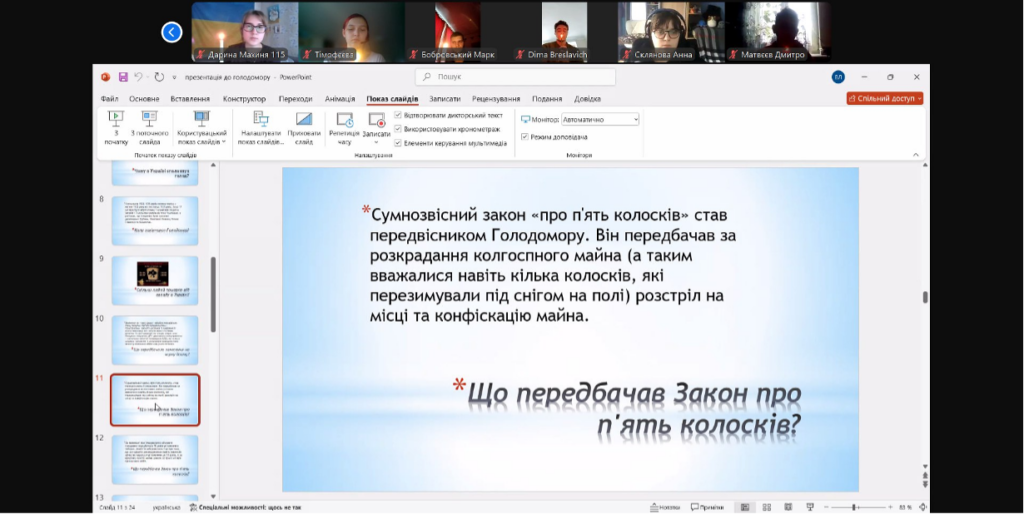Redo action in quick access toolbar
Viewport: 1024px width, 514px height.
pyautogui.click(x=159, y=77)
